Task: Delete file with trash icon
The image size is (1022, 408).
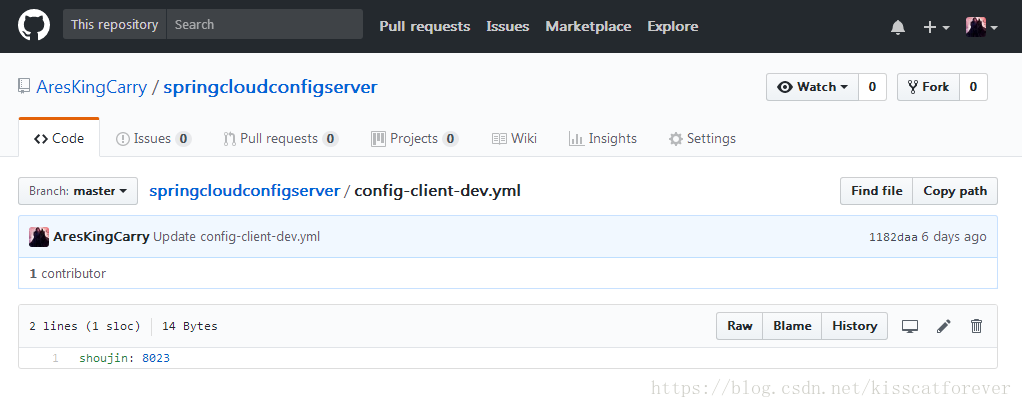Action: [x=976, y=326]
